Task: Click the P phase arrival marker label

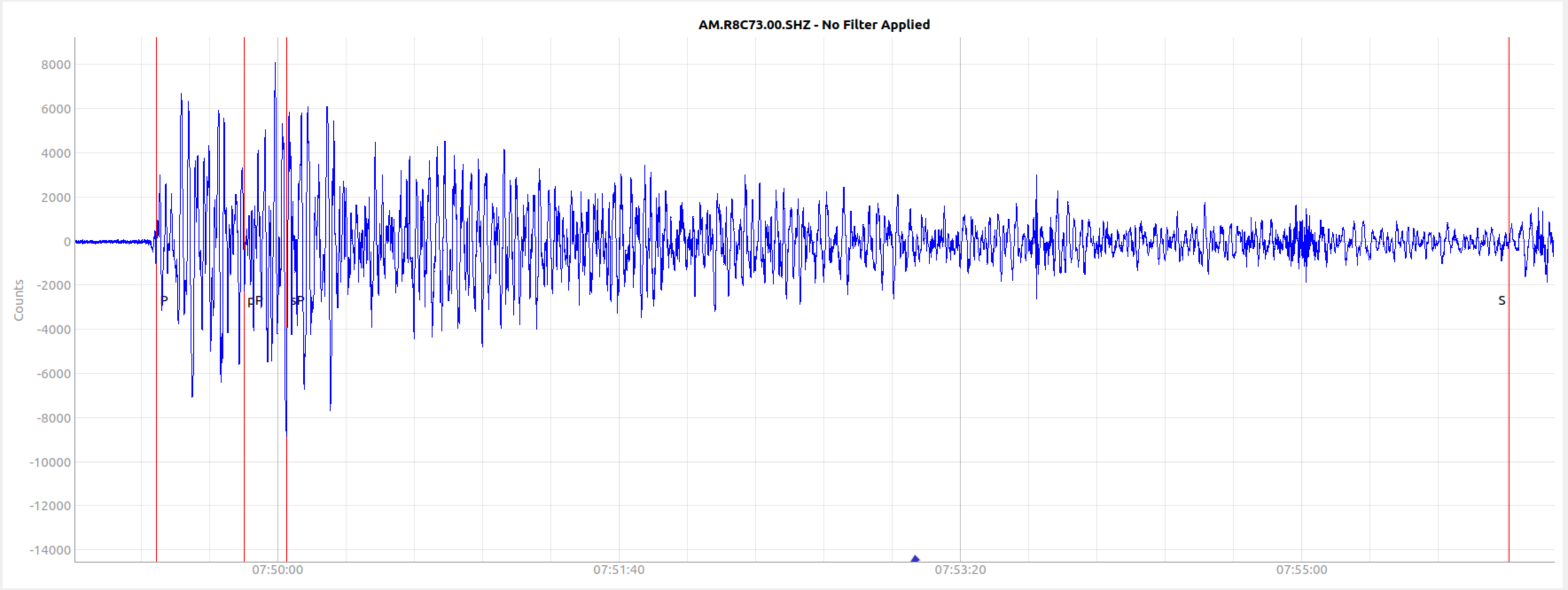Action: pyautogui.click(x=164, y=300)
